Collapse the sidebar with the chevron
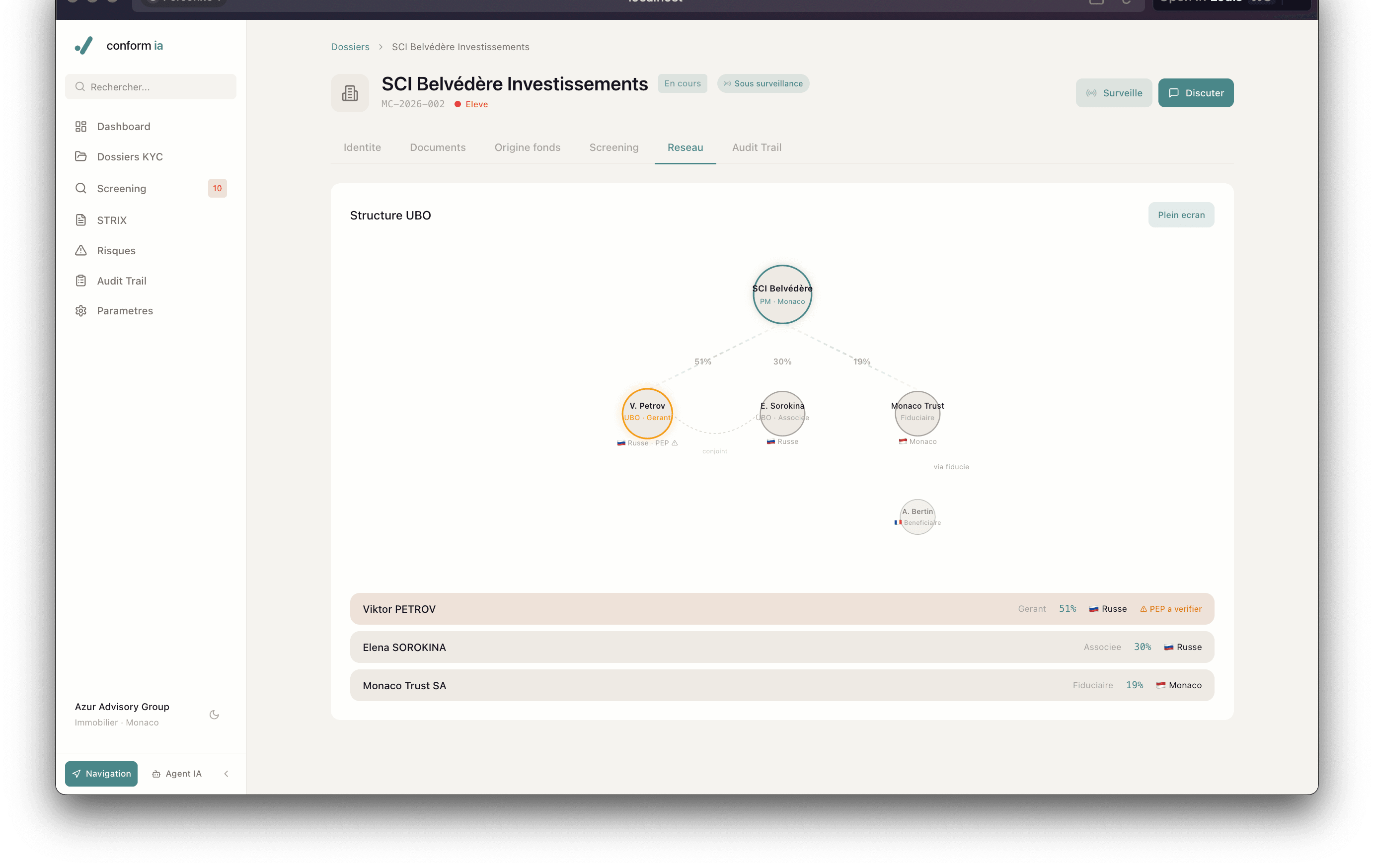The width and height of the screenshot is (1374, 868). tap(226, 773)
